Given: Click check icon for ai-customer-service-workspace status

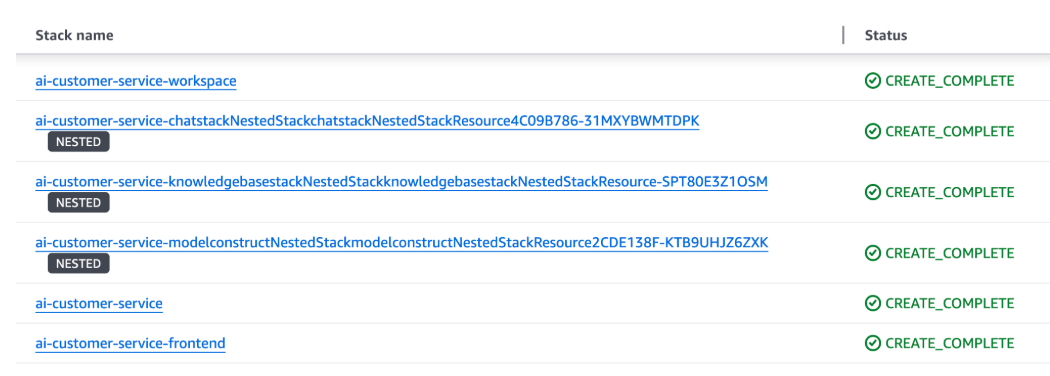Looking at the screenshot, I should pyautogui.click(x=873, y=81).
